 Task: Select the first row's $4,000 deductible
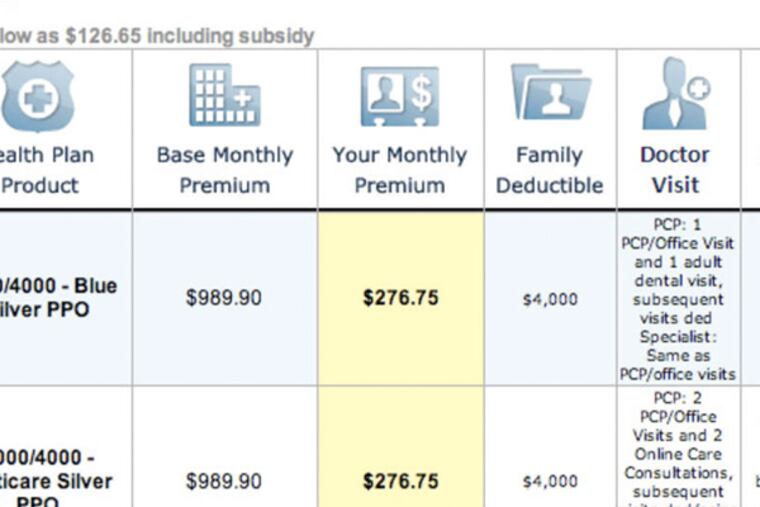pos(549,299)
